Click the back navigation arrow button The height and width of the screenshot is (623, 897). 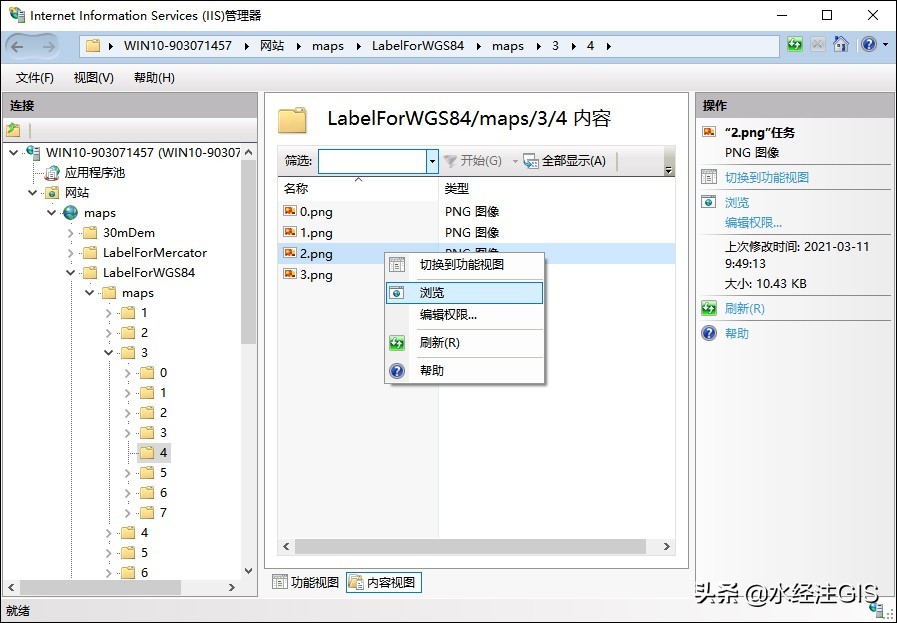(x=20, y=46)
